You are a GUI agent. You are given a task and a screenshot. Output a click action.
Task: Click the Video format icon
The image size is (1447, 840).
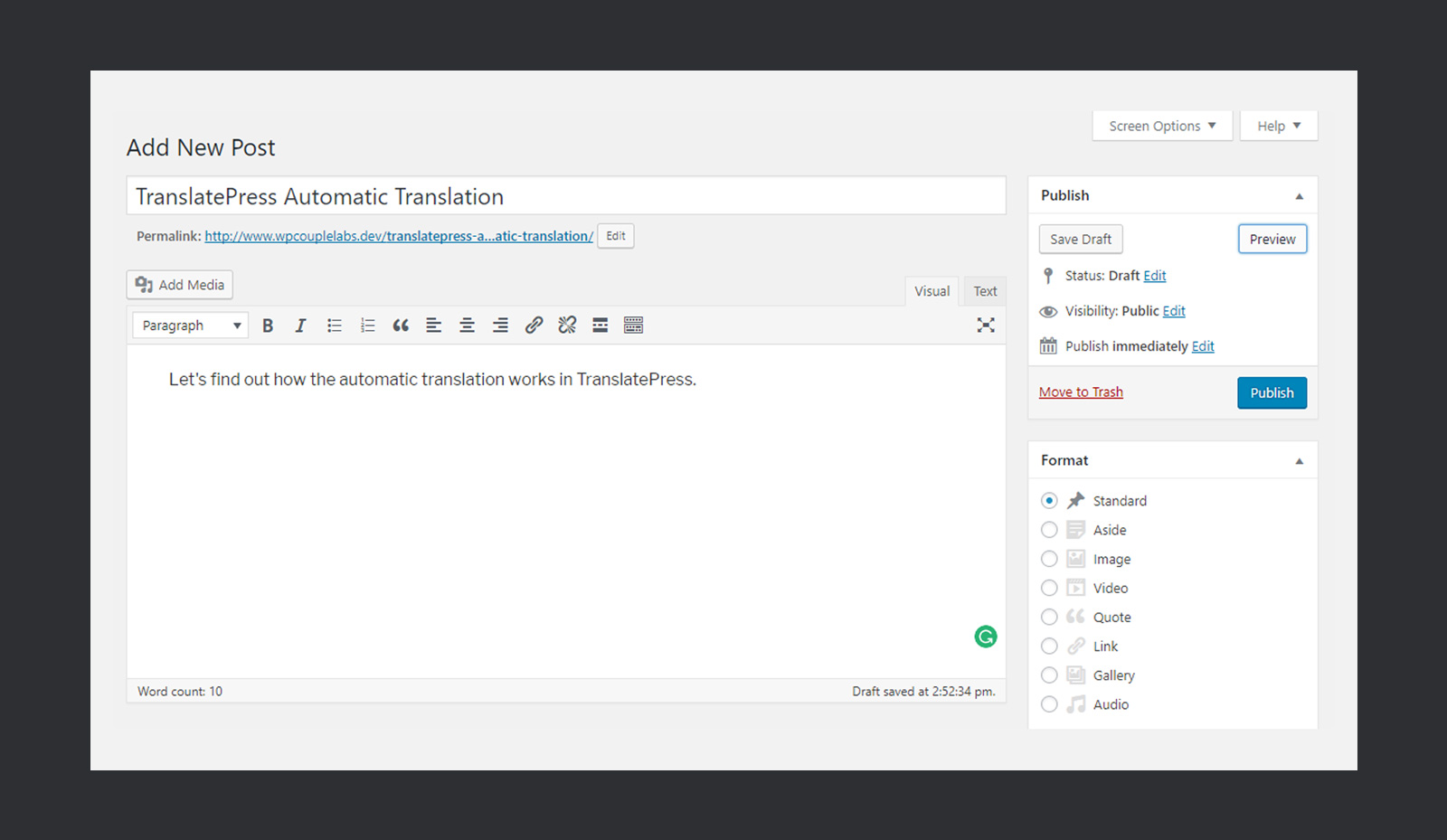[1075, 588]
